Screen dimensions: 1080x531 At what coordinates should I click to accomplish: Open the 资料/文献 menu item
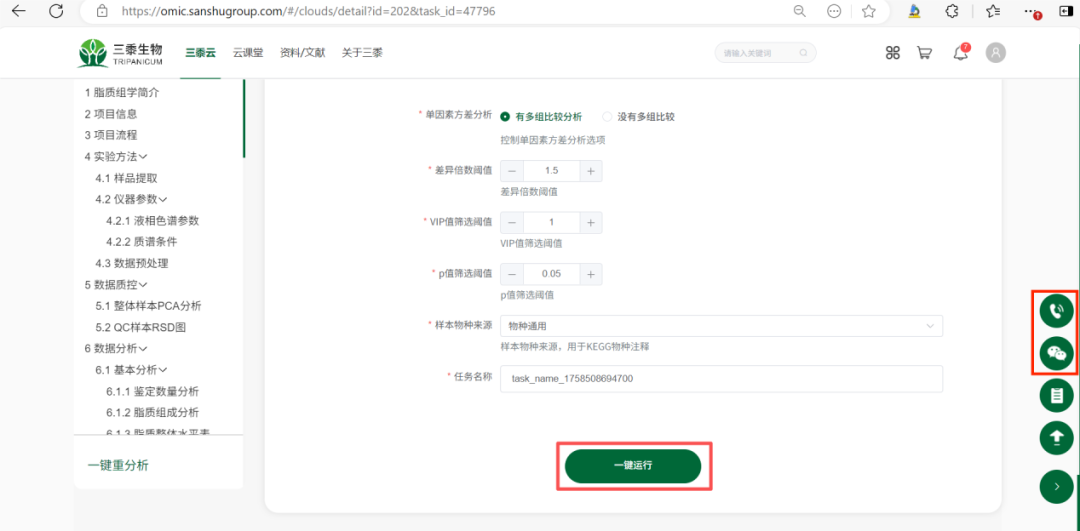[x=302, y=53]
